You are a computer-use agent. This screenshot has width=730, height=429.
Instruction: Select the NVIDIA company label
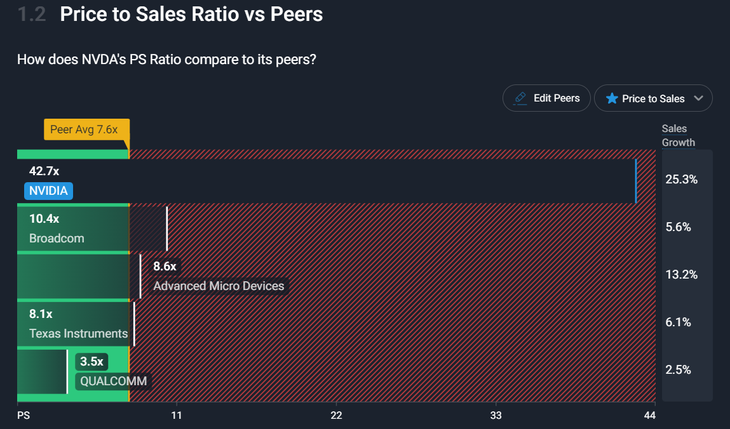click(x=48, y=191)
